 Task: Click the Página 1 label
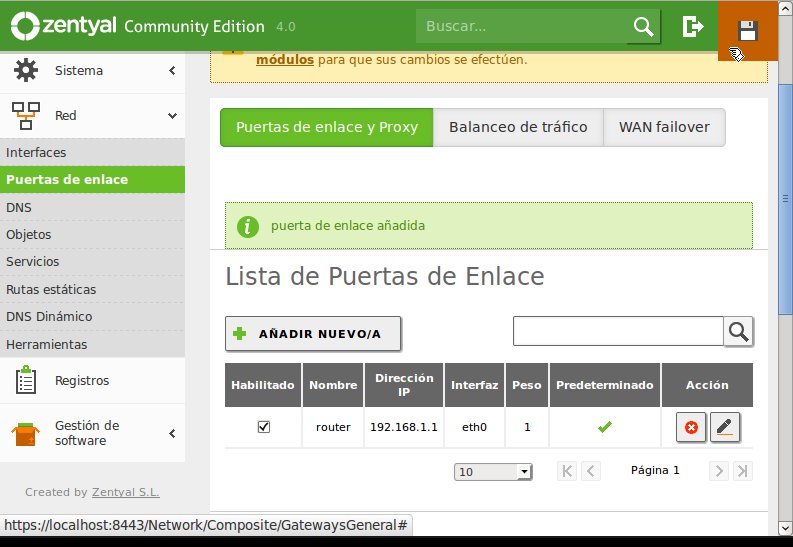(655, 470)
